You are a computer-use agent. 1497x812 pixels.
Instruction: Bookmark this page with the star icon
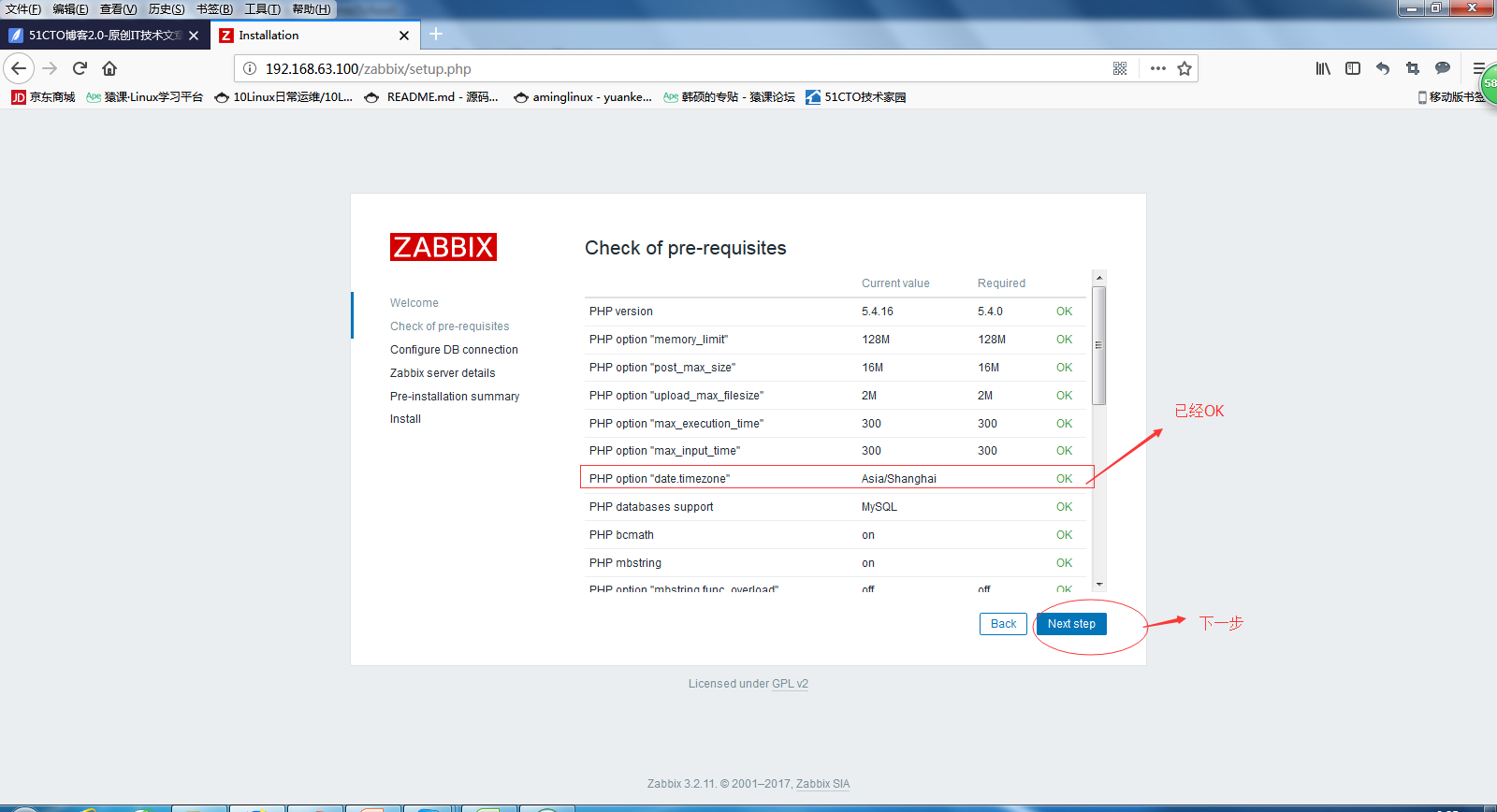point(1185,68)
